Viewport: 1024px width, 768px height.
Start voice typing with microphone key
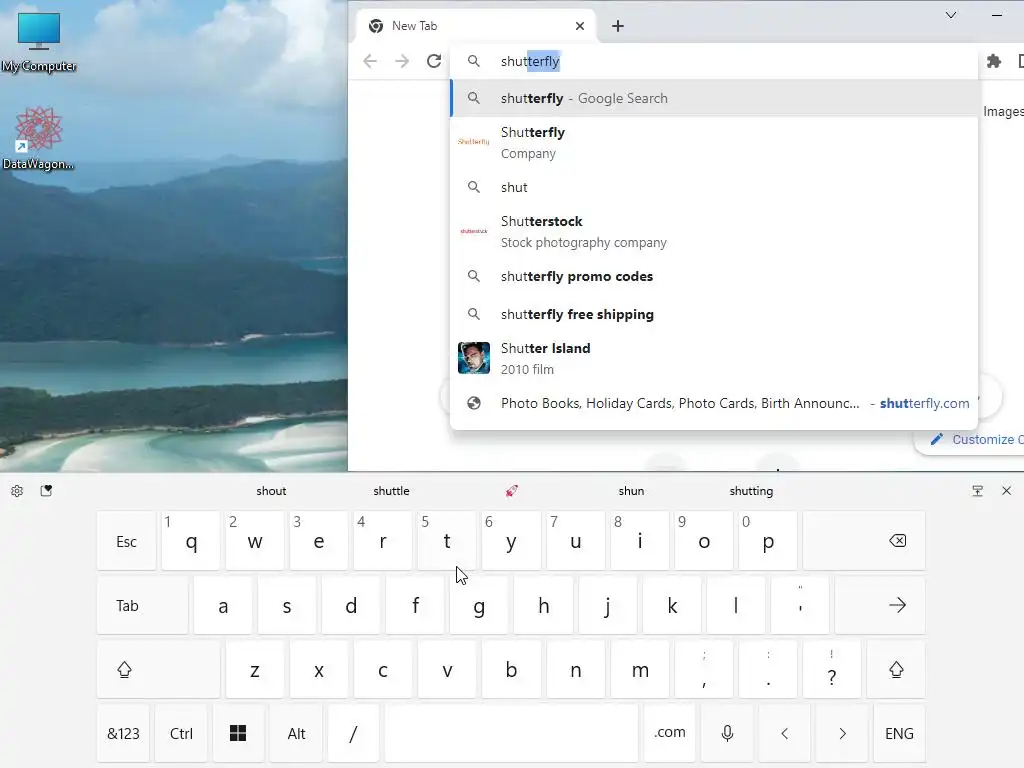coord(727,733)
